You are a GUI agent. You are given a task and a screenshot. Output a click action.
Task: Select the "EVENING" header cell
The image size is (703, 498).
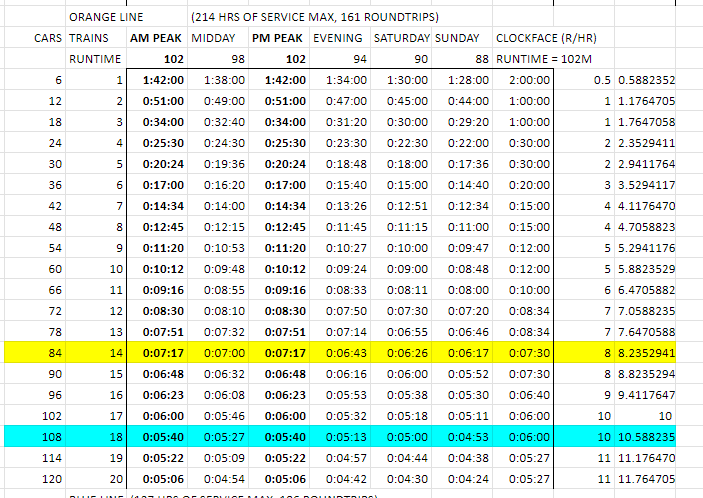click(338, 38)
